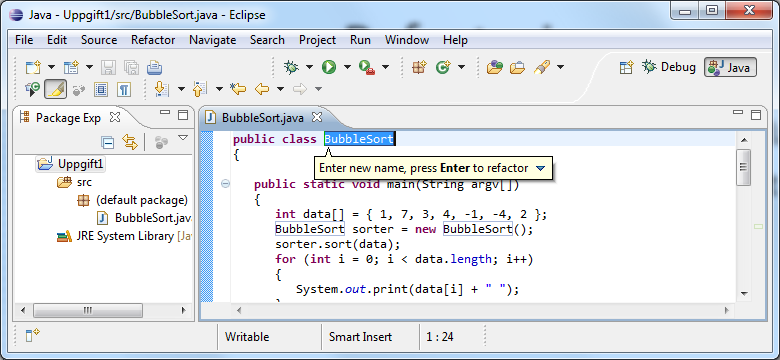Open the Source menu
This screenshot has height=360, width=780.
tap(99, 40)
